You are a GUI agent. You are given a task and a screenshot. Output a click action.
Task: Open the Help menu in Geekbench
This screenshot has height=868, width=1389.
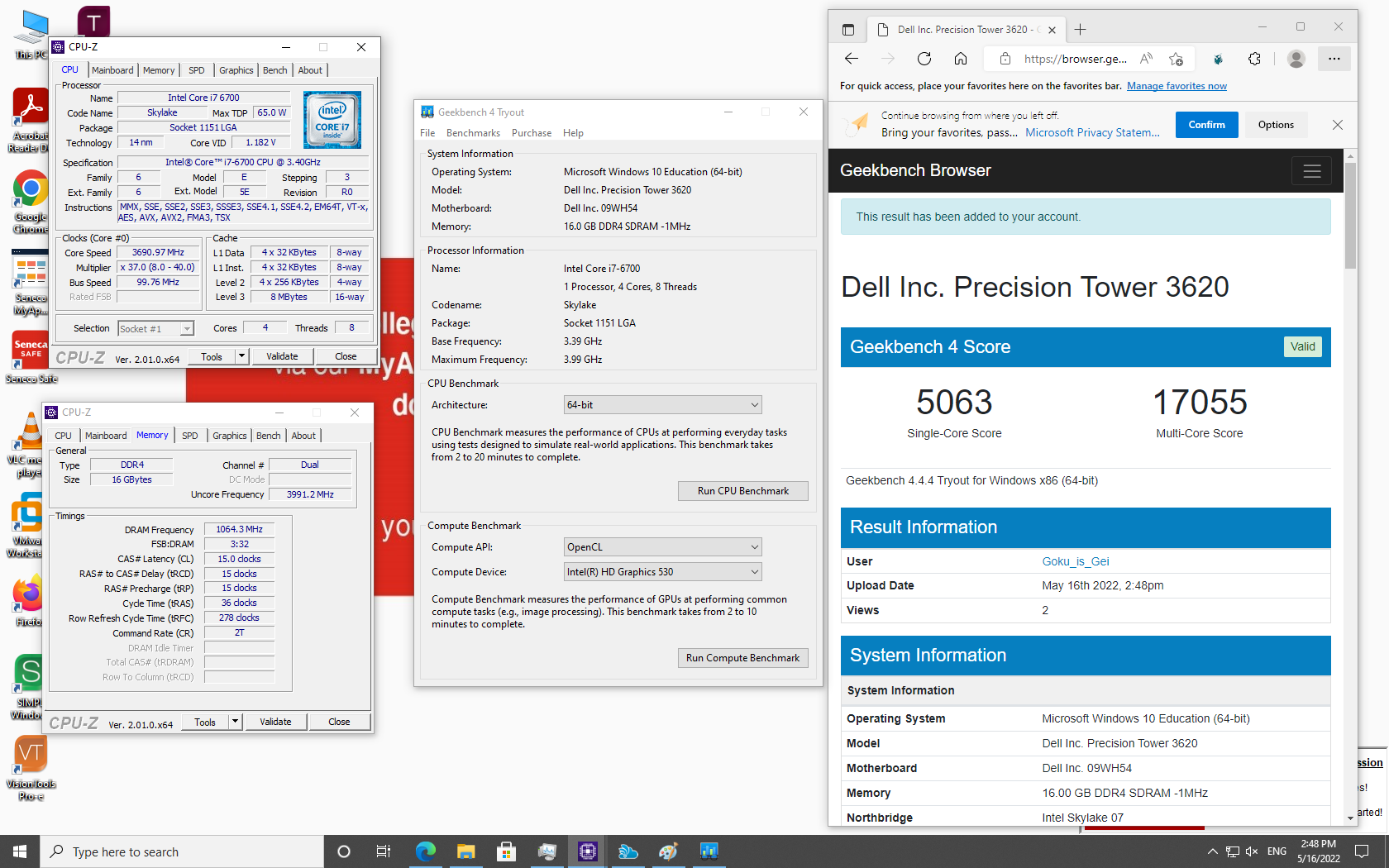573,133
